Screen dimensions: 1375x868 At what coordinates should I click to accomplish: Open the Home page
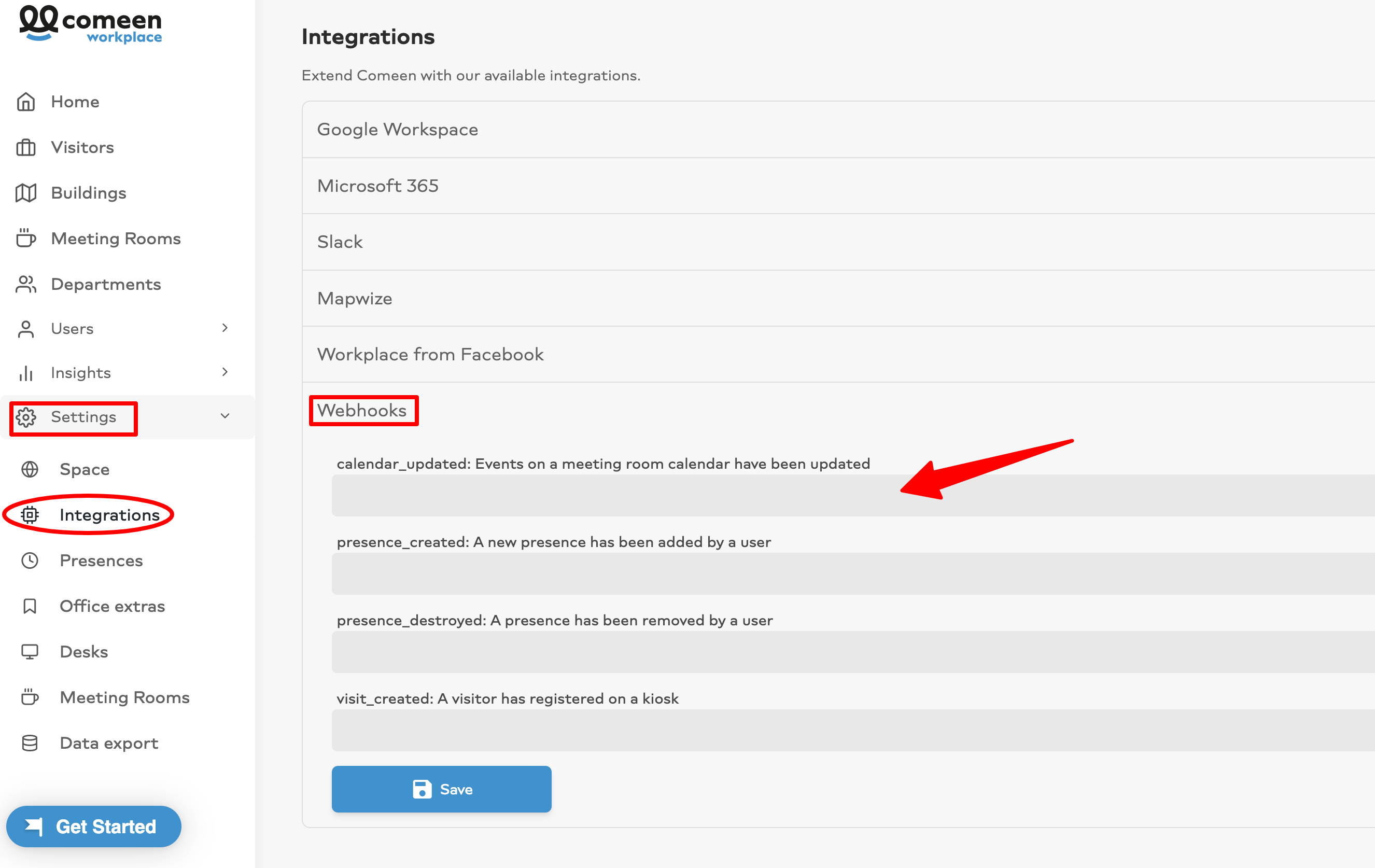(x=75, y=102)
